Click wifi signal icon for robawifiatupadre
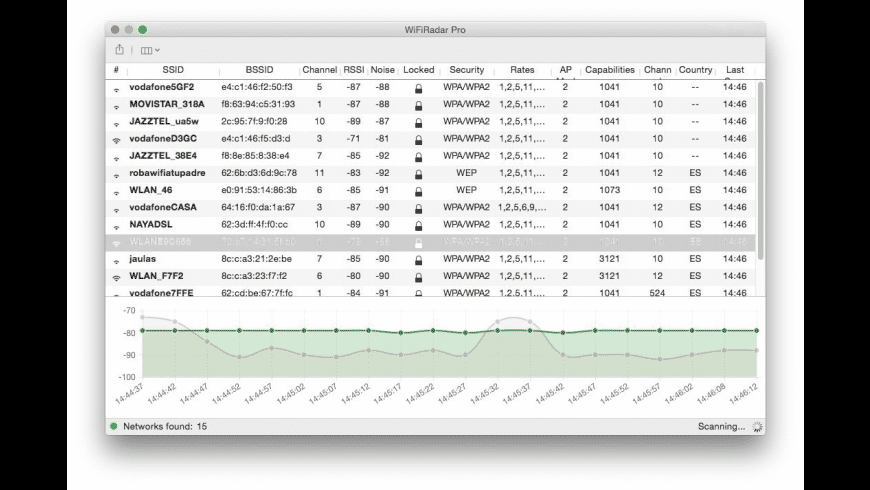This screenshot has width=870, height=490. 117,174
